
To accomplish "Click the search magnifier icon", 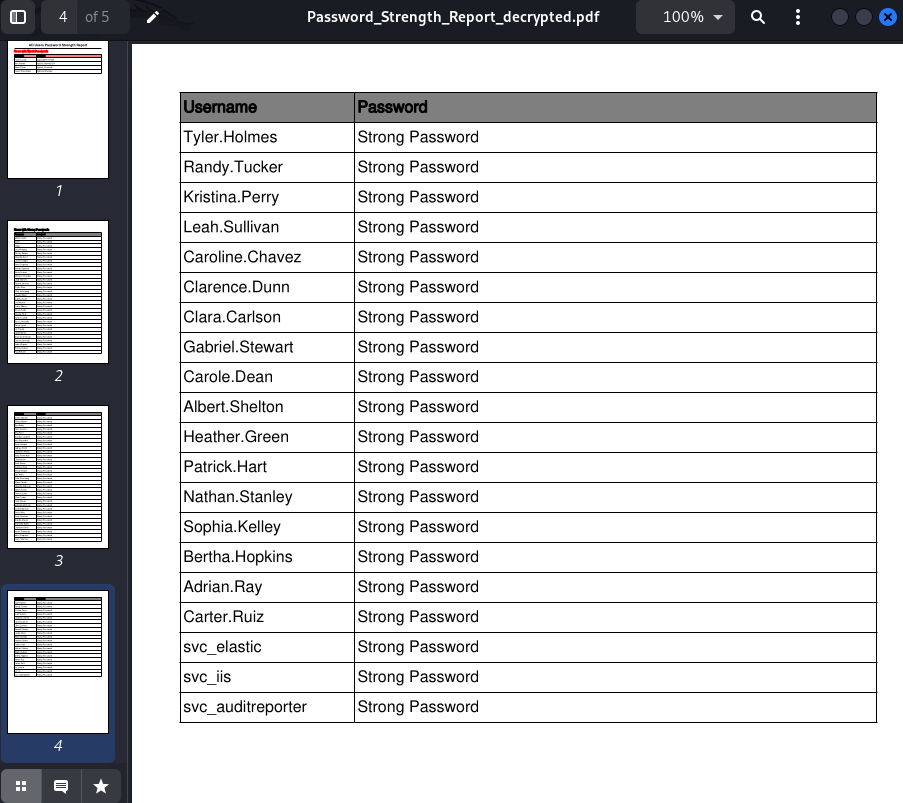I will point(758,17).
